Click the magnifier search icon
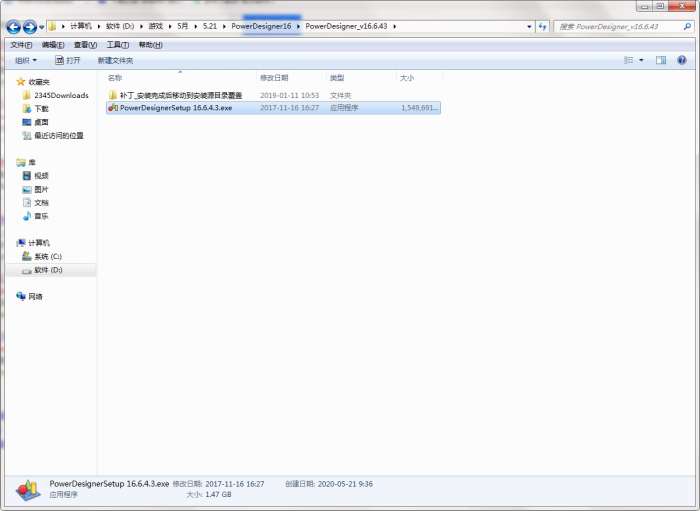Viewport: 700px width, 511px height. (687, 27)
